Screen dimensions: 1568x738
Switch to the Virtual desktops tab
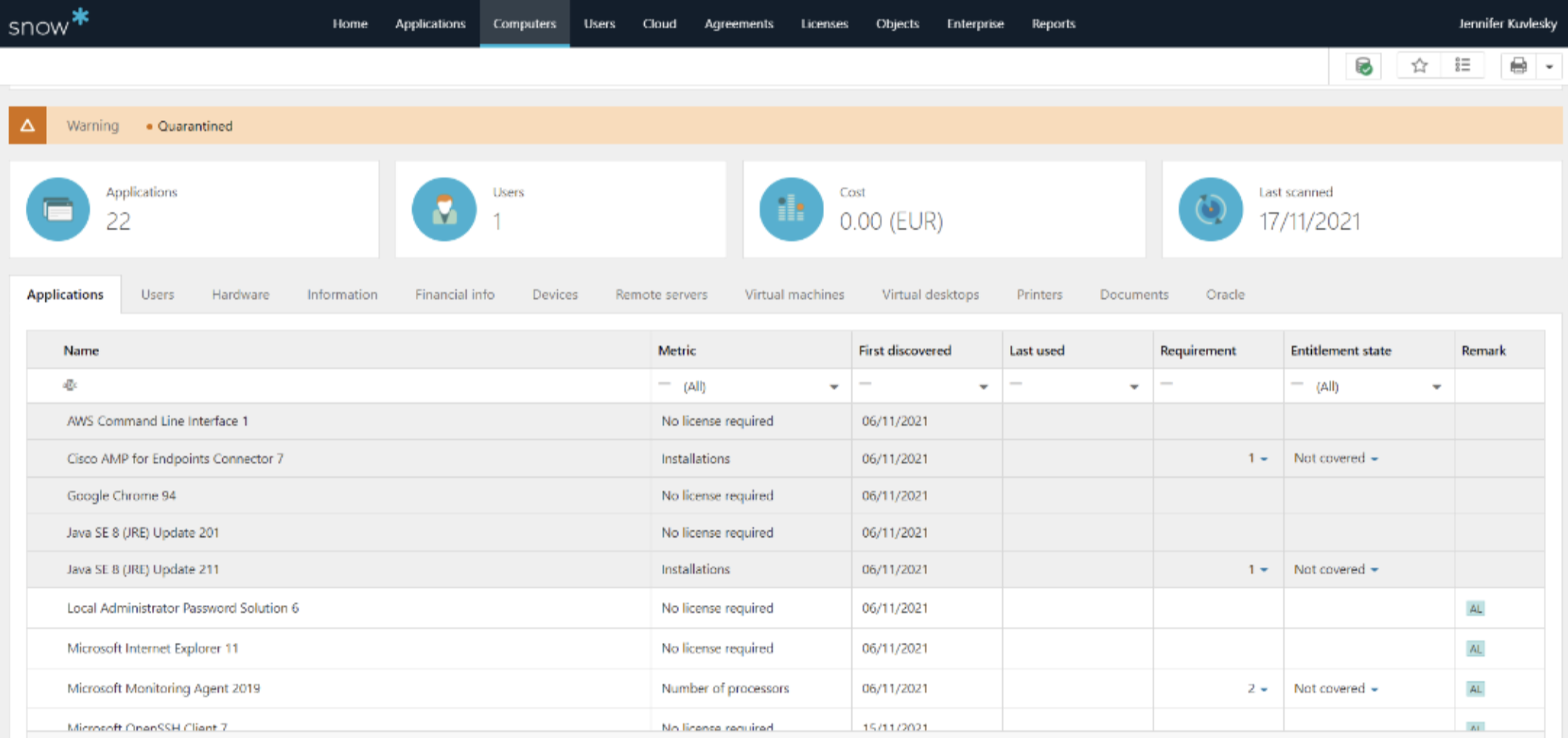[930, 295]
